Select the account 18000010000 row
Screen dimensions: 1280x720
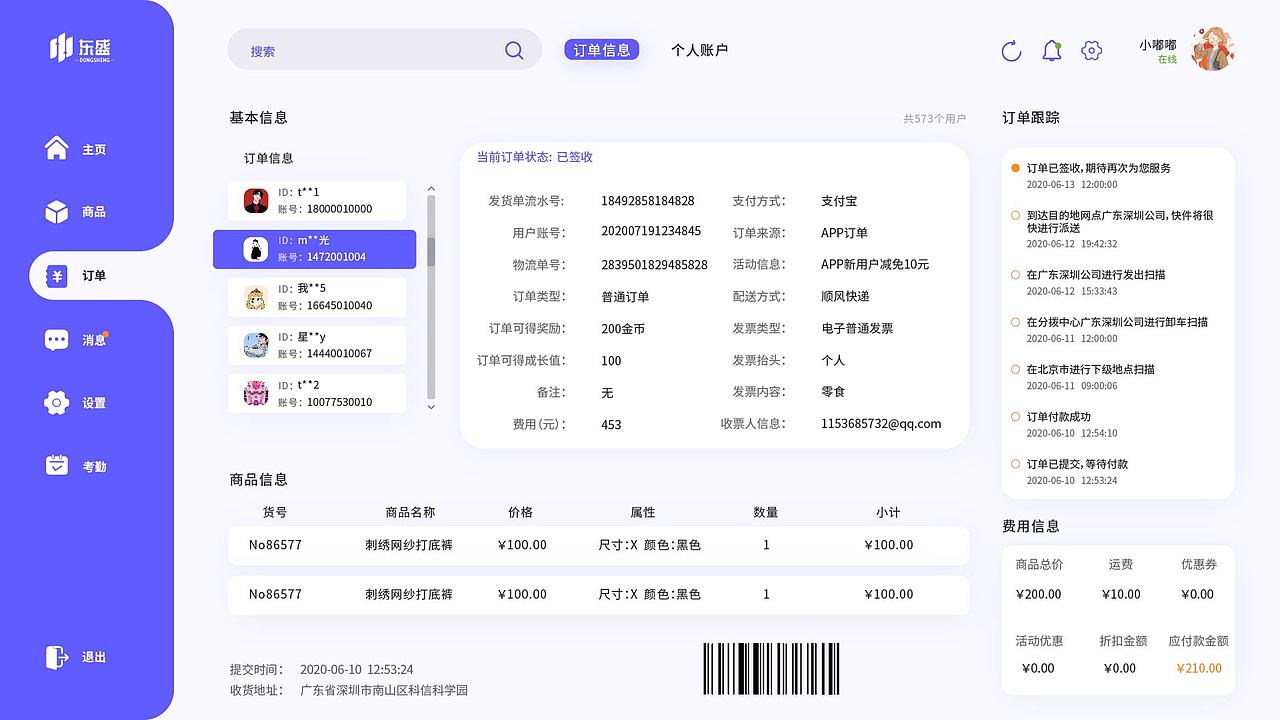[317, 200]
